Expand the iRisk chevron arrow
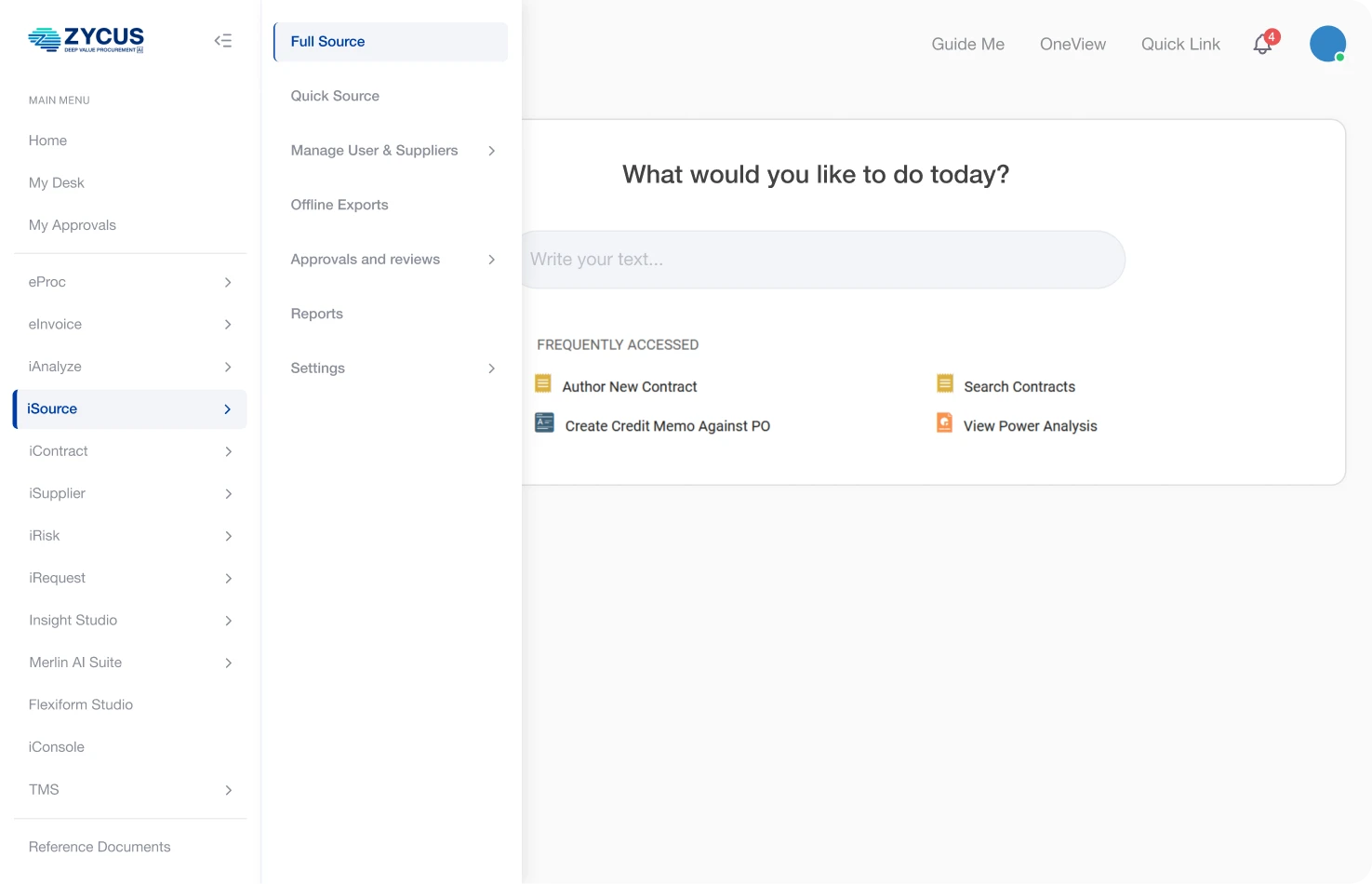1372x884 pixels. click(228, 536)
